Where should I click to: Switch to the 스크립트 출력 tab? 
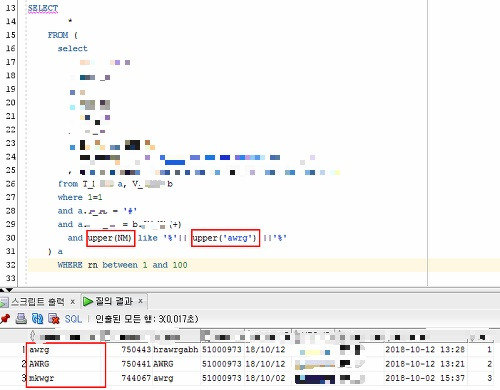tap(37, 302)
